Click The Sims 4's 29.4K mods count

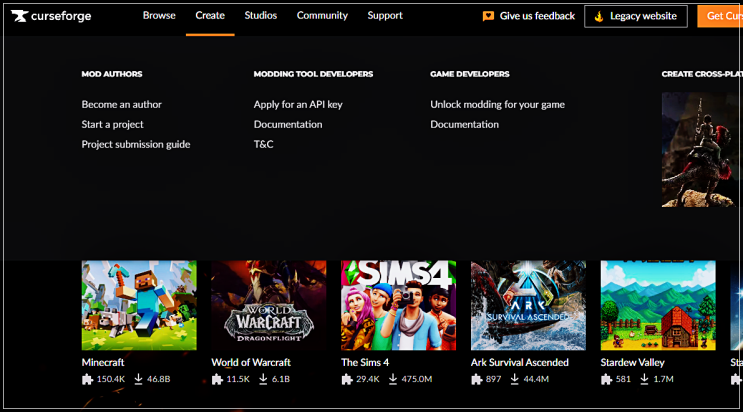(x=368, y=379)
